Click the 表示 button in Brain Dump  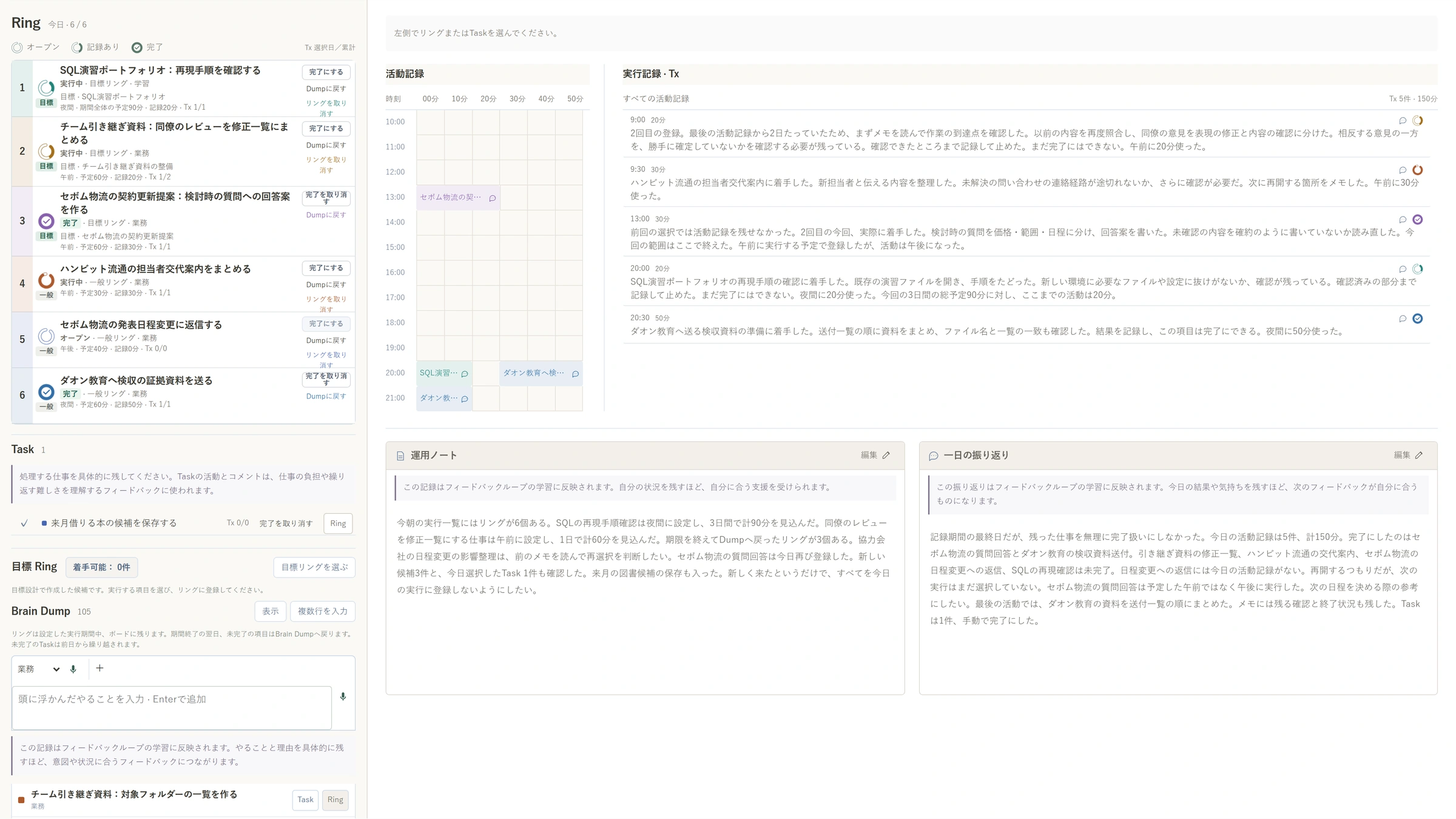[x=271, y=612]
